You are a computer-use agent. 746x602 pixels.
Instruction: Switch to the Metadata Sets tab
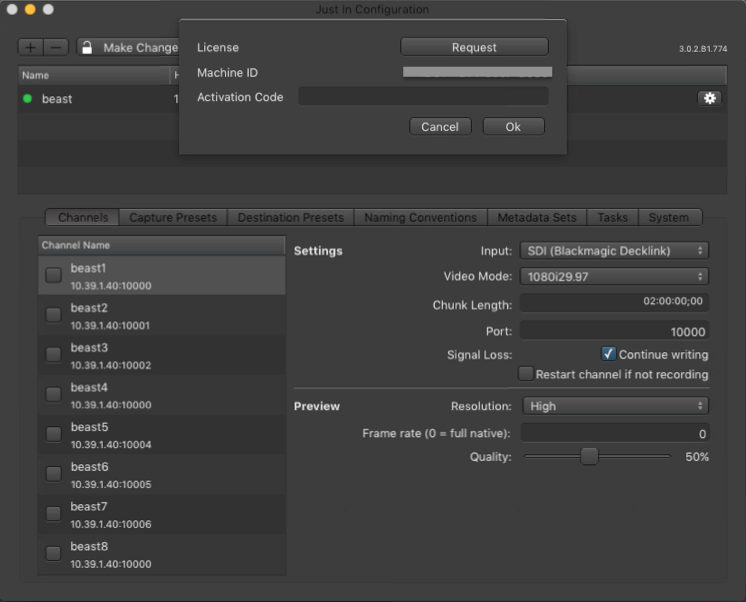click(537, 217)
